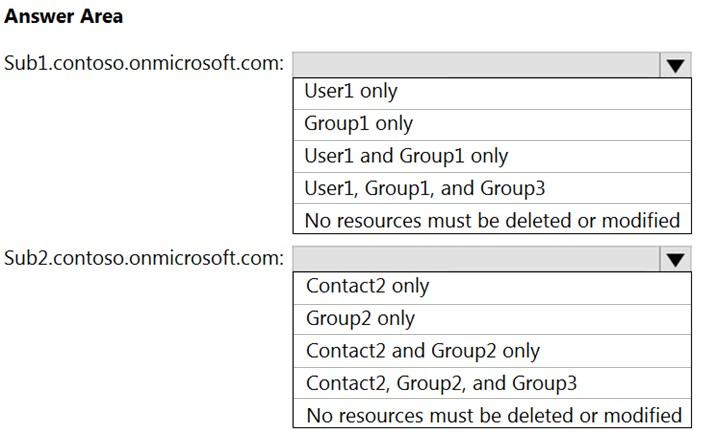Viewport: 717px width, 432px height.
Task: Click the 'Answer Area' heading
Action: [64, 16]
